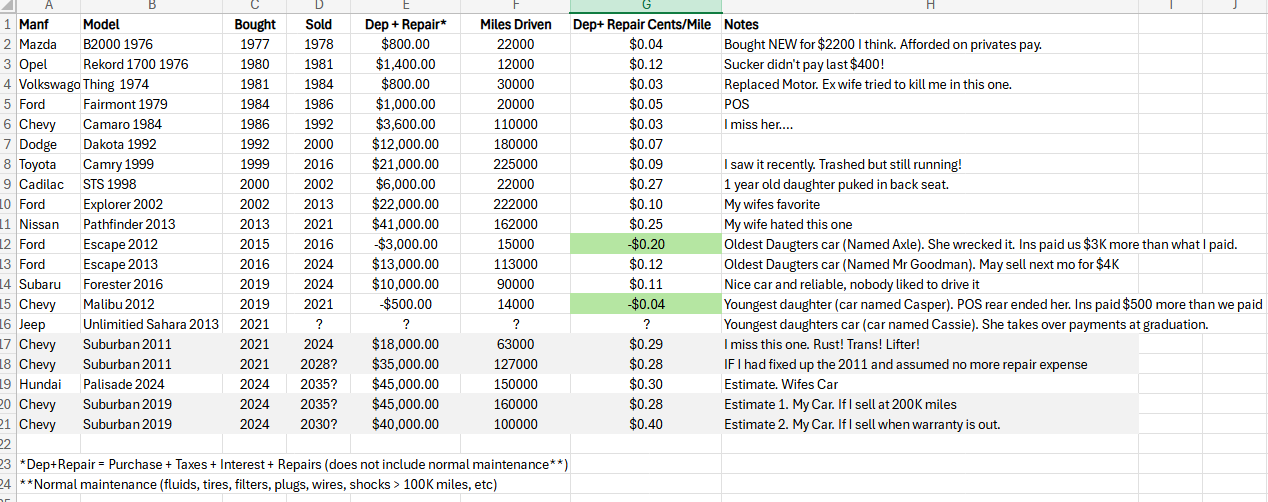Select column B header
Screen dimensions: 1268x502
click(x=152, y=6)
